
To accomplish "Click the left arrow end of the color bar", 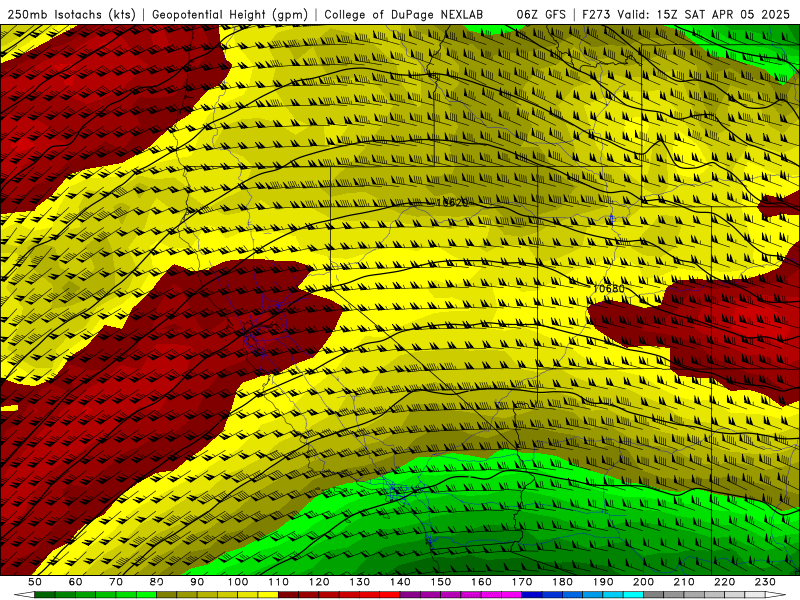I will point(24,595).
